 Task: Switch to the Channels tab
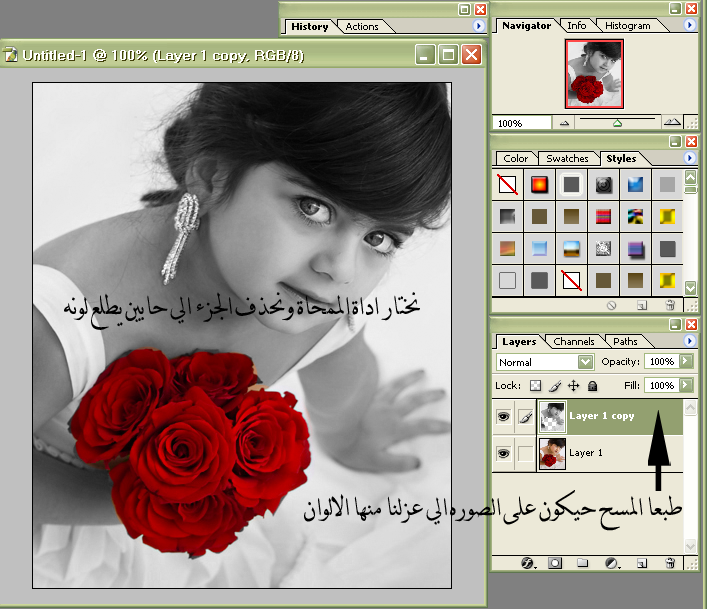tap(574, 341)
